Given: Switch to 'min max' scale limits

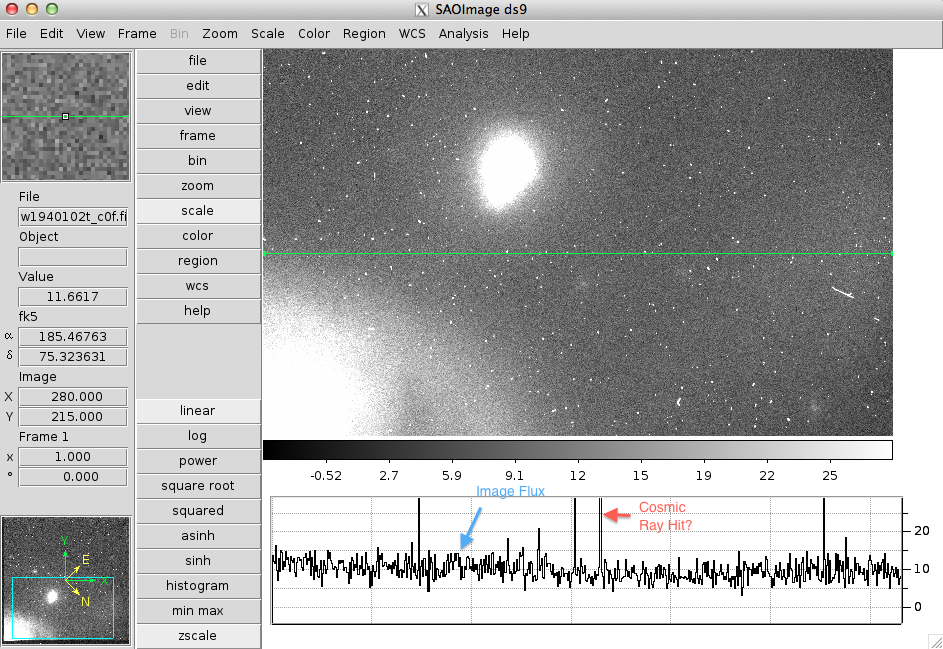Looking at the screenshot, I should tap(198, 611).
